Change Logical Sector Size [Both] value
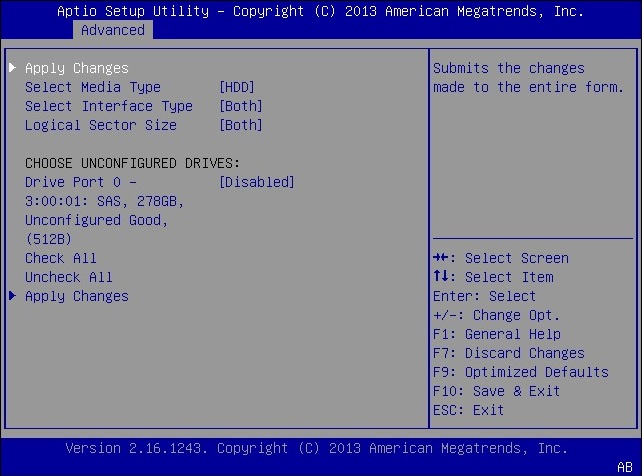Image resolution: width=642 pixels, height=476 pixels. click(241, 125)
